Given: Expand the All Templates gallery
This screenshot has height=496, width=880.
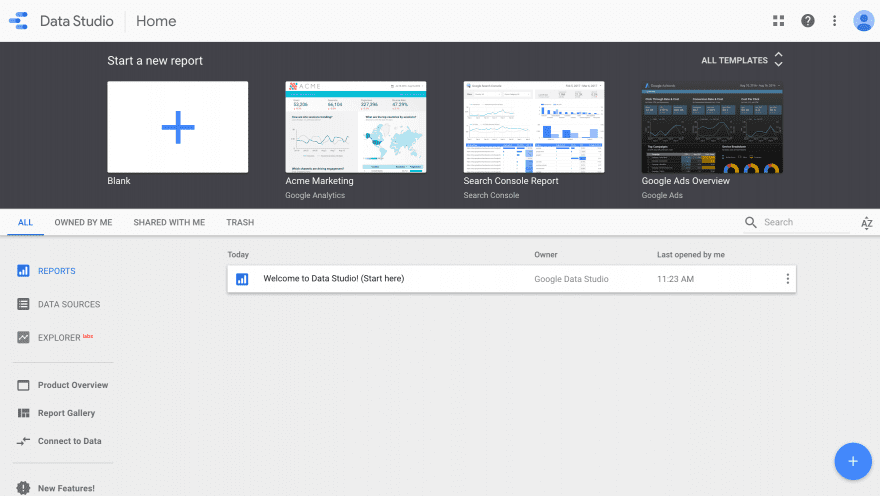Looking at the screenshot, I should coord(742,61).
